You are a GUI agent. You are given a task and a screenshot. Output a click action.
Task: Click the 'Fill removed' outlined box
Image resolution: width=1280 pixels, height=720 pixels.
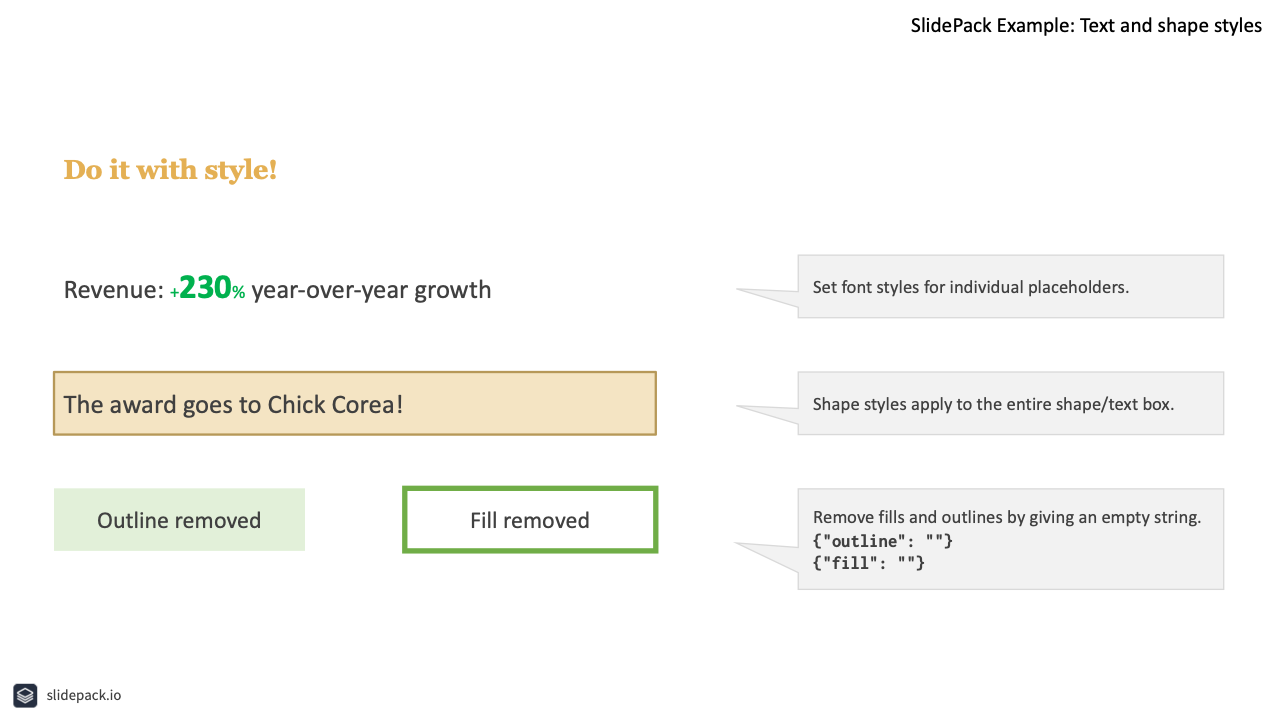pos(530,520)
